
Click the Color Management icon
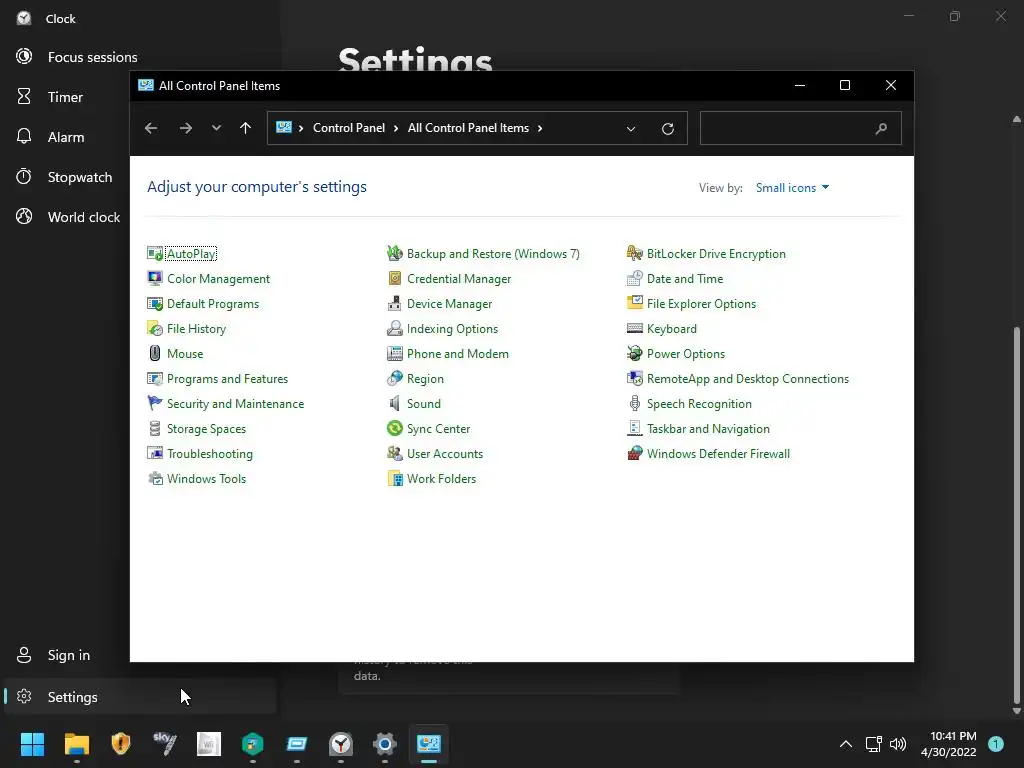coord(155,278)
